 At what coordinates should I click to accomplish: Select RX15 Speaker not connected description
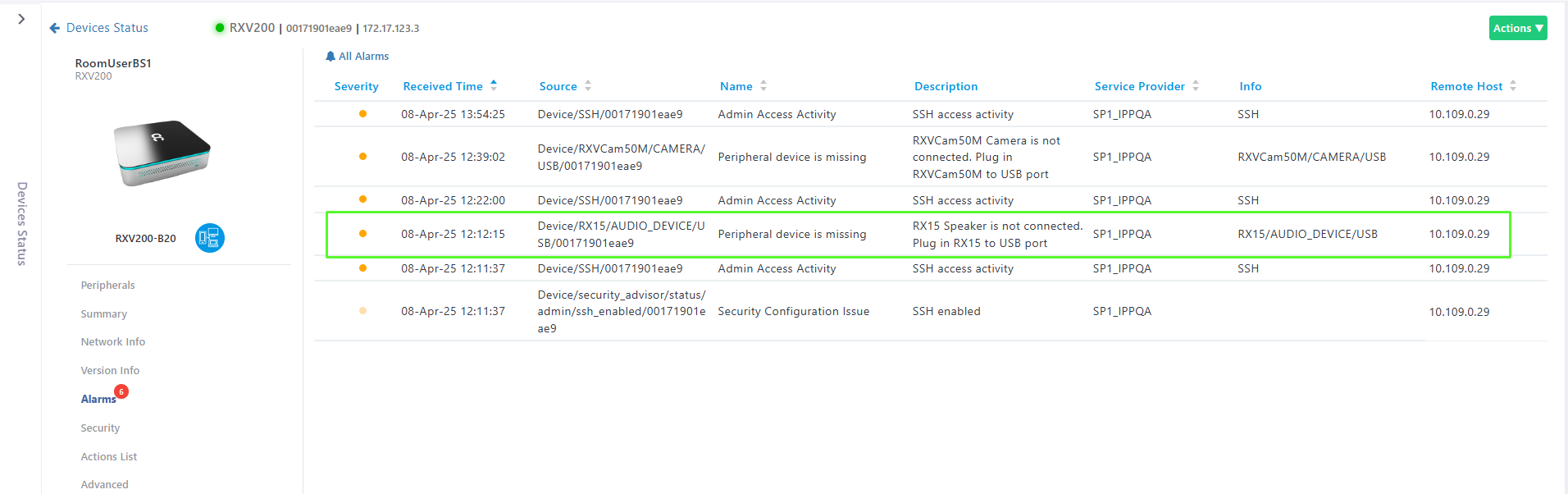pos(997,235)
